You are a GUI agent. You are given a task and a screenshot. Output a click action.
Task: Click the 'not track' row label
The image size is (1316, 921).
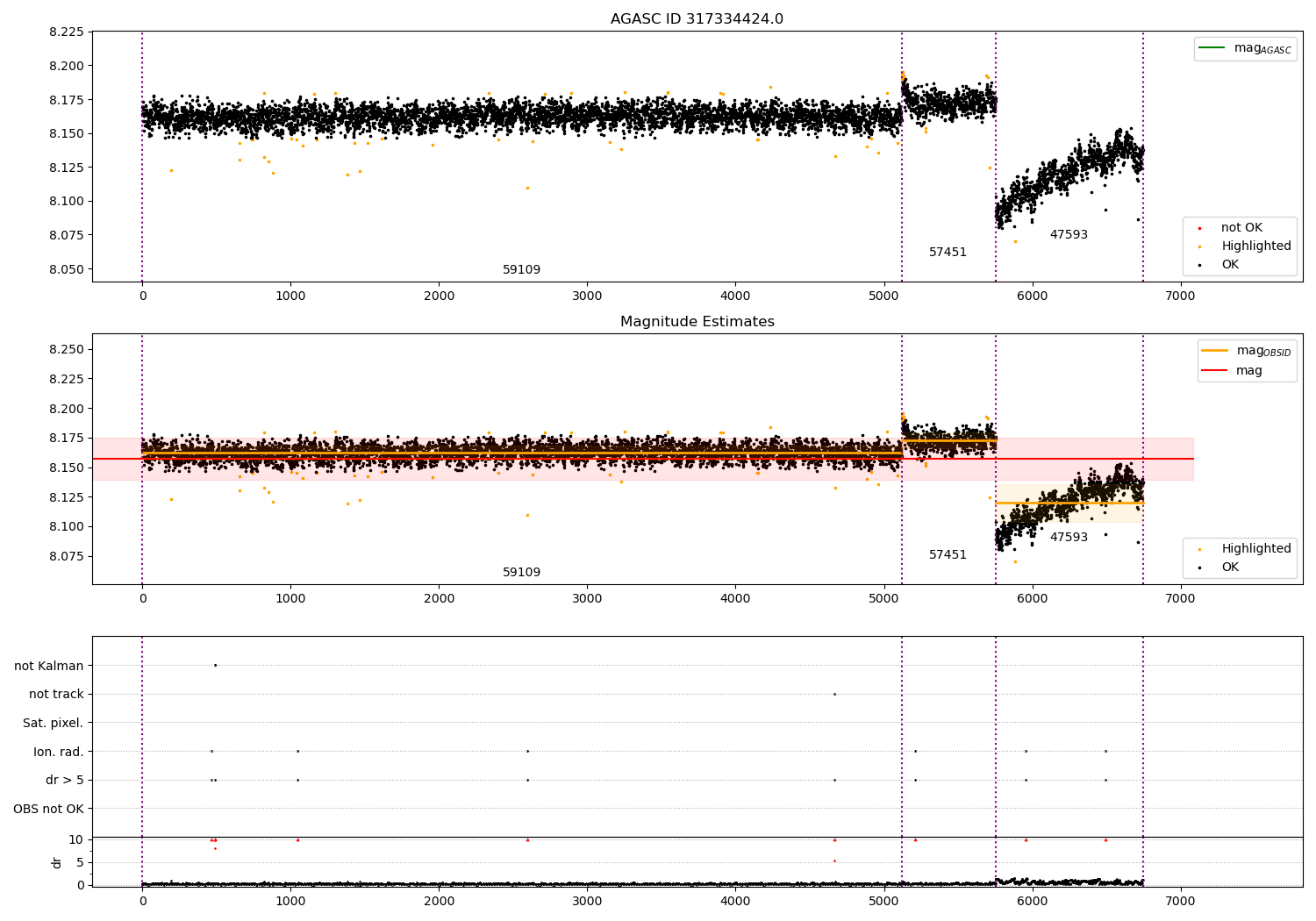56,695
